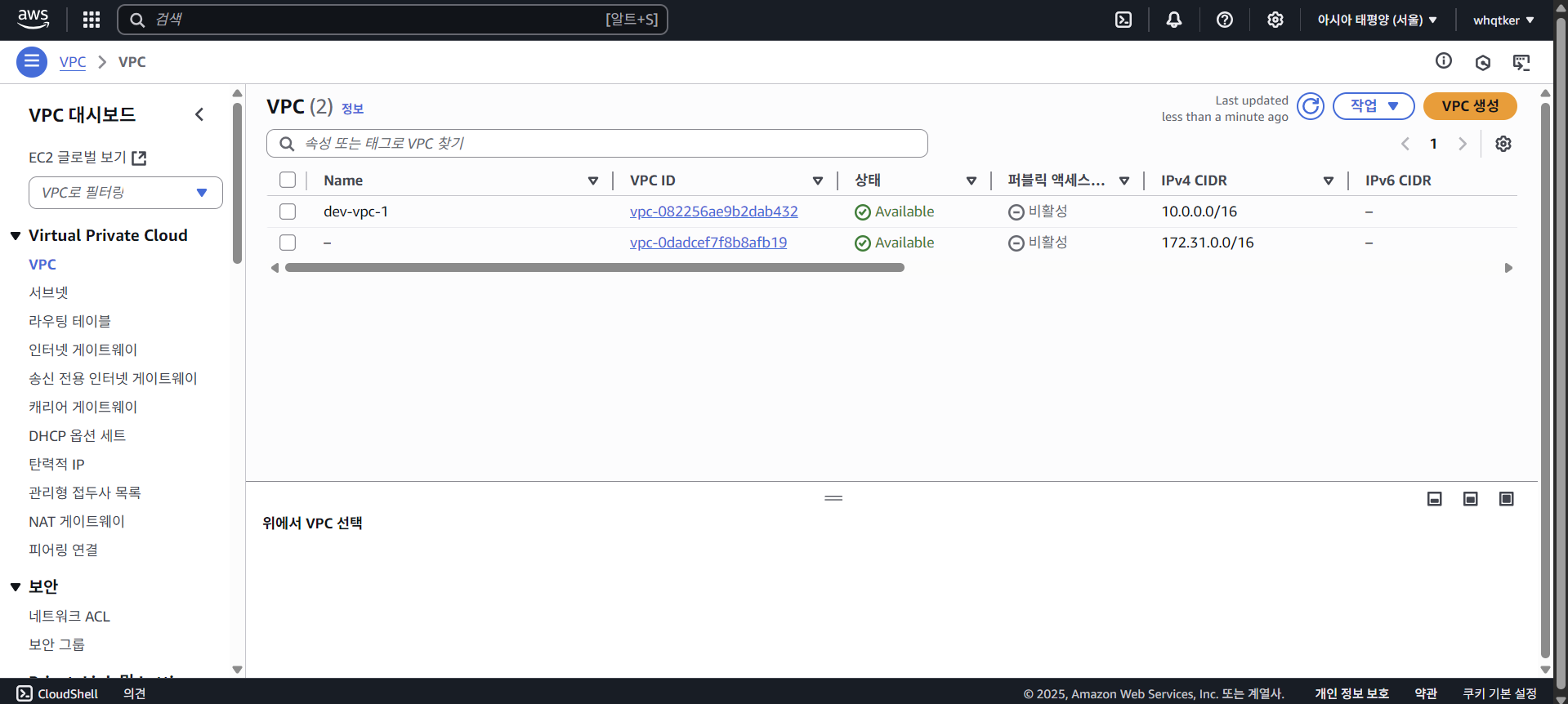The width and height of the screenshot is (1568, 704).
Task: Open the hexagon icon beside the info icon
Action: [1483, 62]
